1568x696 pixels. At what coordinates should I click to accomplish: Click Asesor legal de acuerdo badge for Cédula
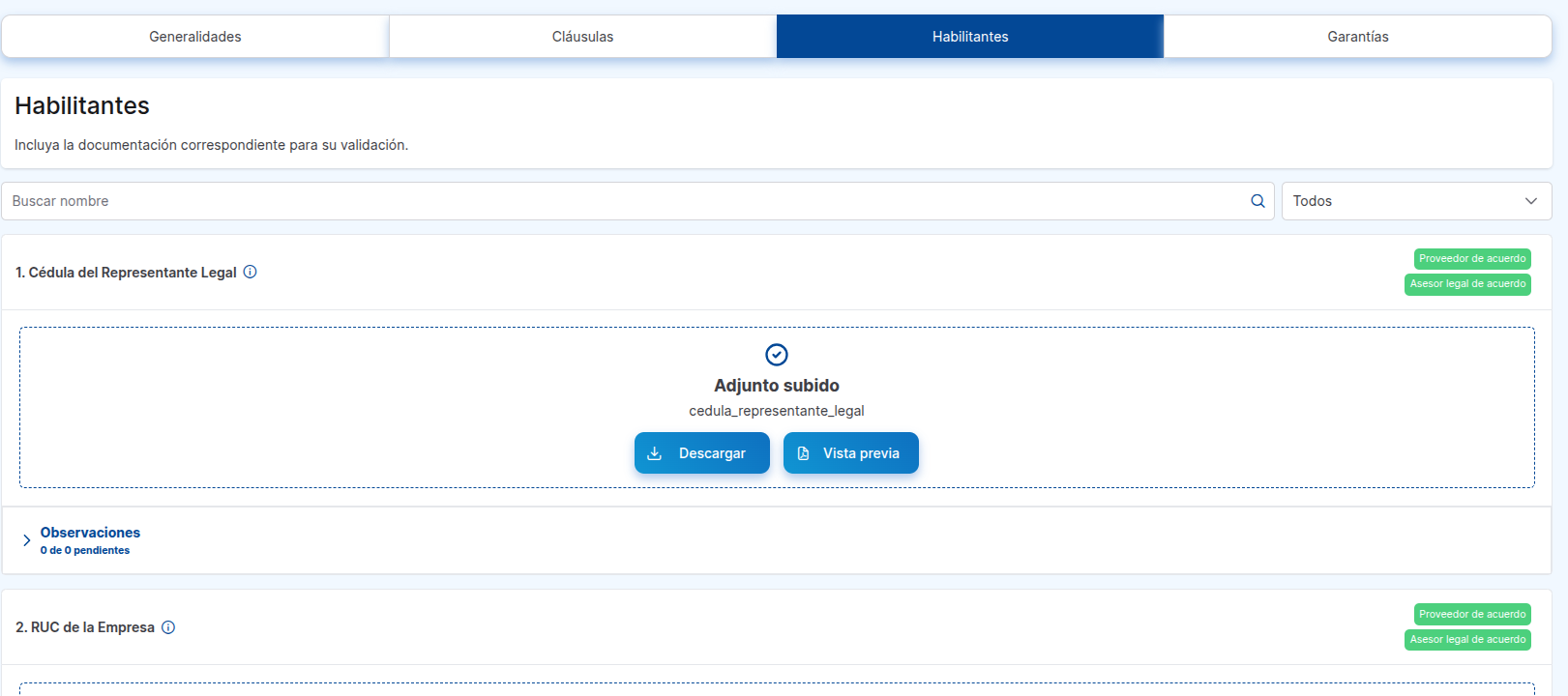[1466, 284]
